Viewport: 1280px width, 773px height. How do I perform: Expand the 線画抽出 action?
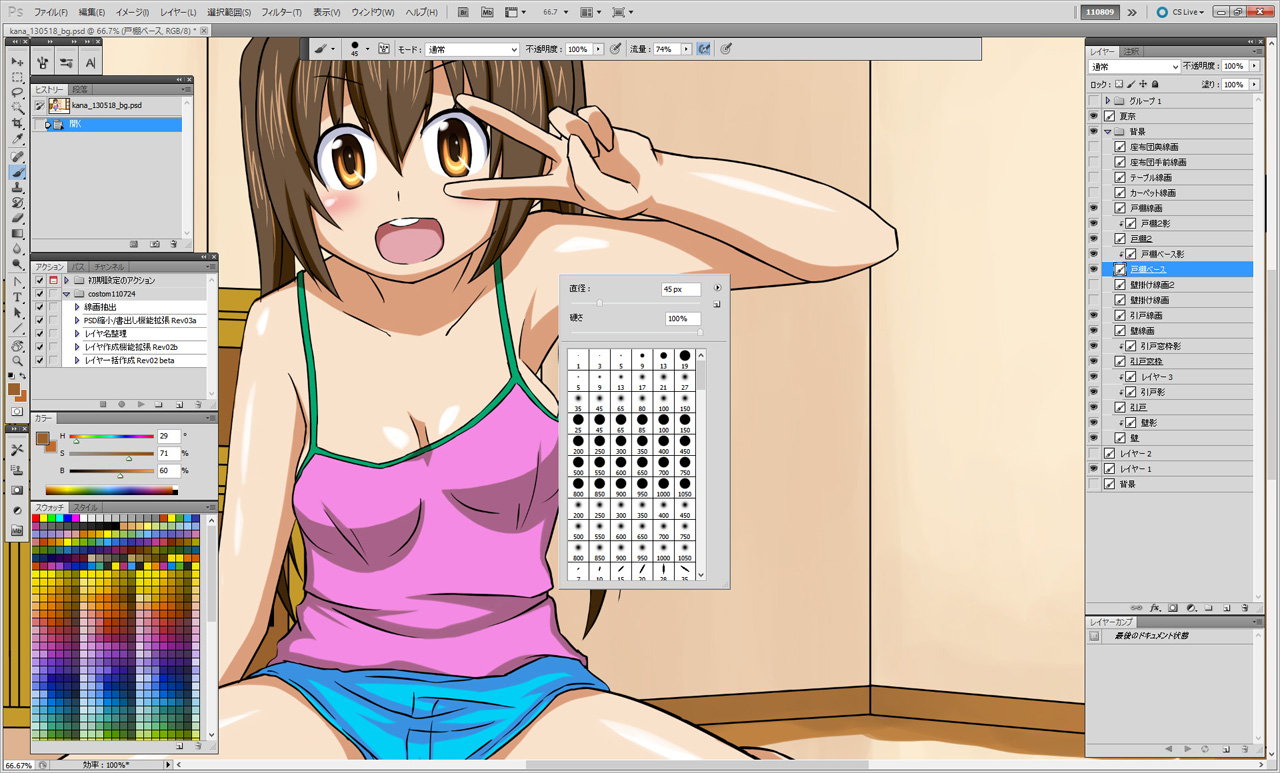77,307
